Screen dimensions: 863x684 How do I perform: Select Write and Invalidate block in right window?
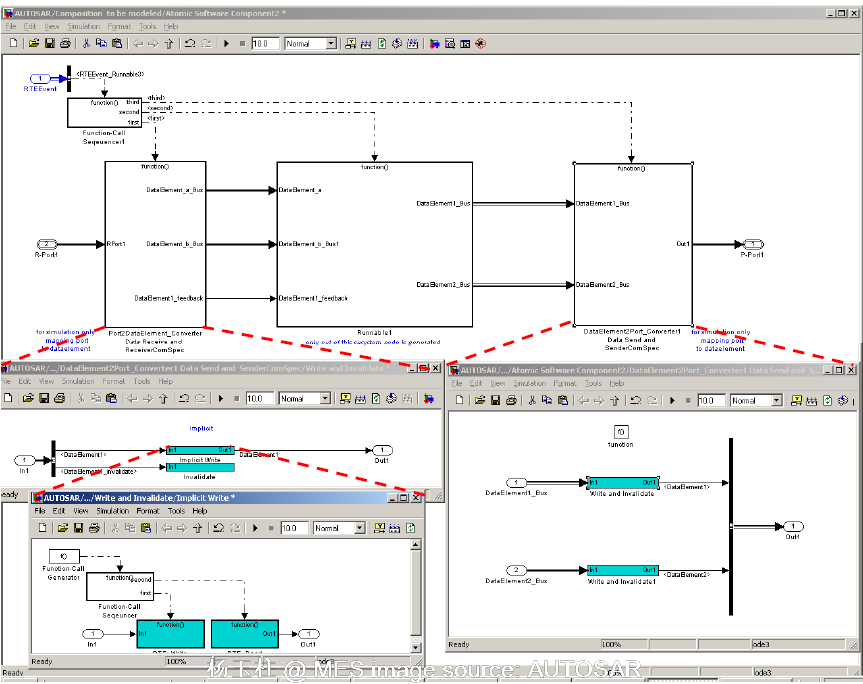pos(622,483)
